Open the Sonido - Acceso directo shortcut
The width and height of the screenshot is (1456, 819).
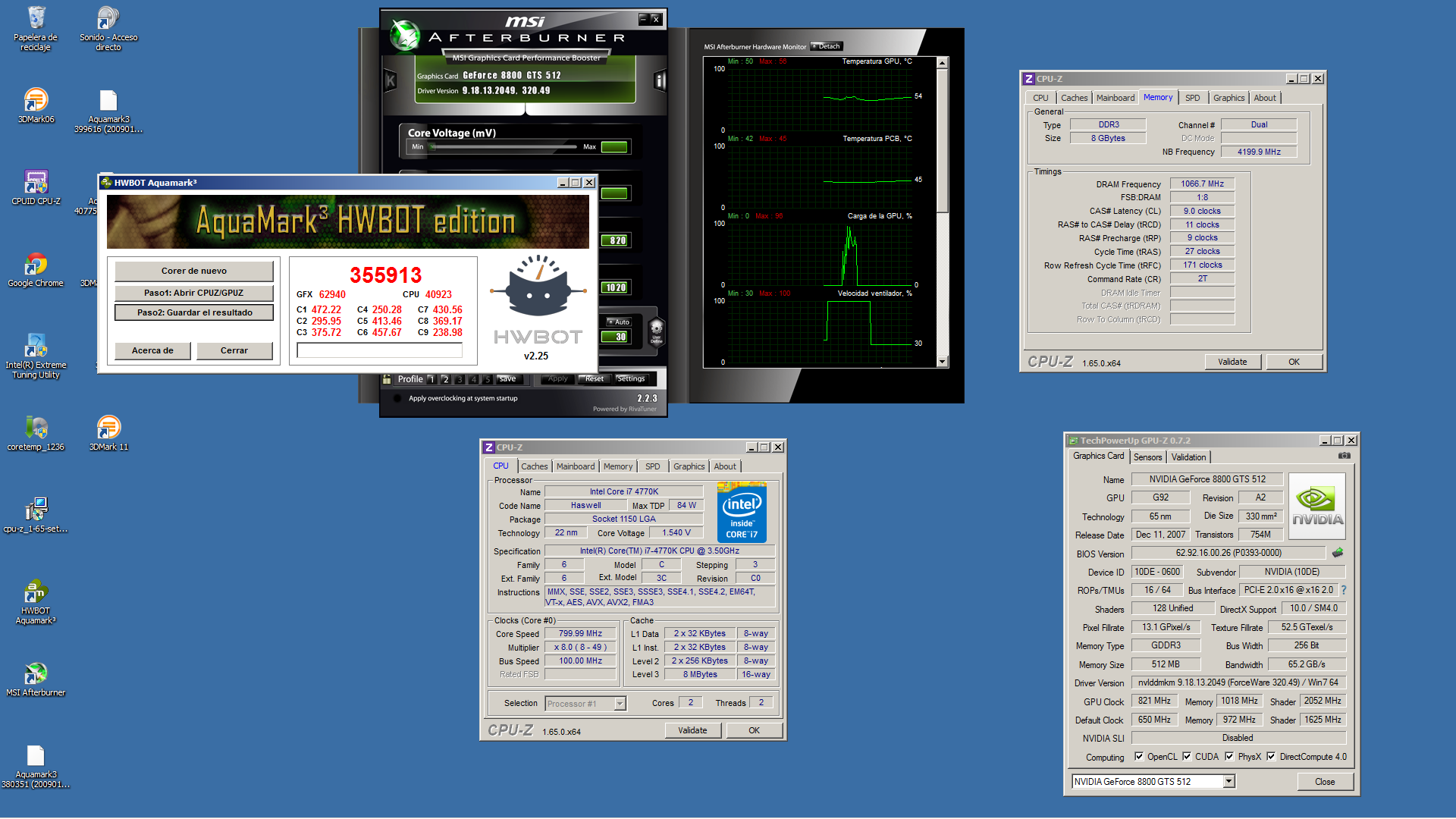click(108, 29)
